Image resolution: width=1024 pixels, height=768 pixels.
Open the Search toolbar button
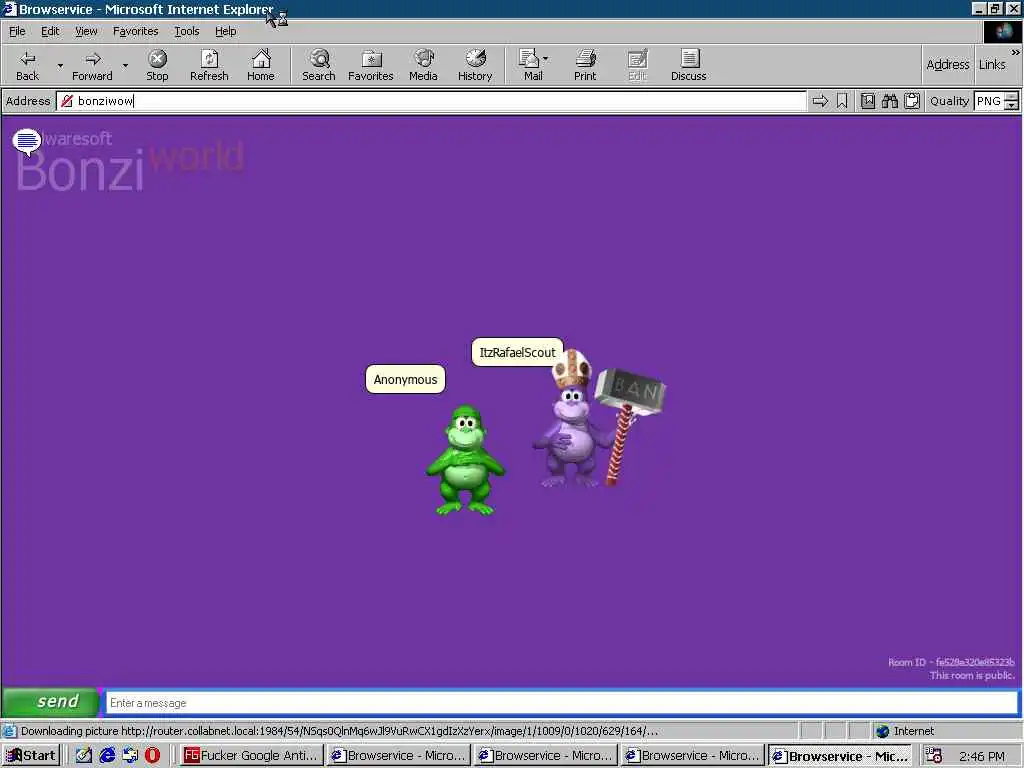[x=319, y=65]
